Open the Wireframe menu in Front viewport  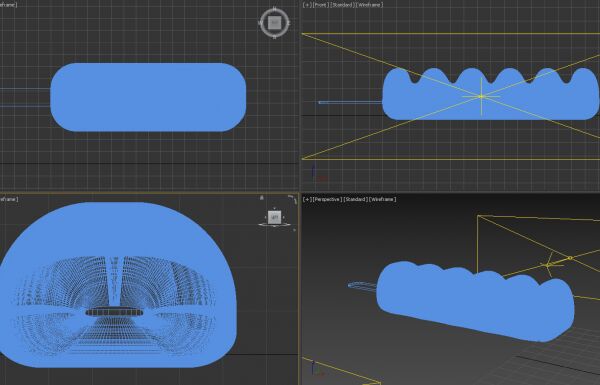pos(369,5)
